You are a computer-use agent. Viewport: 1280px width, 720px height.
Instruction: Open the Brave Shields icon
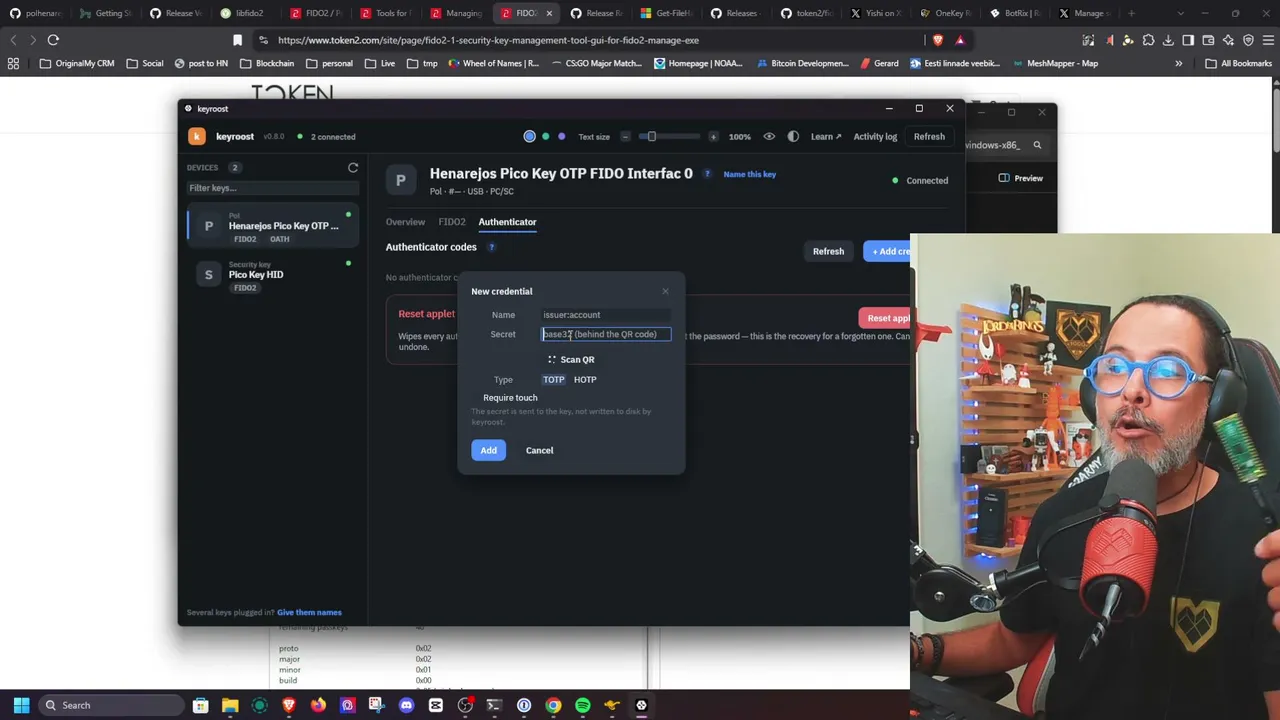click(937, 40)
